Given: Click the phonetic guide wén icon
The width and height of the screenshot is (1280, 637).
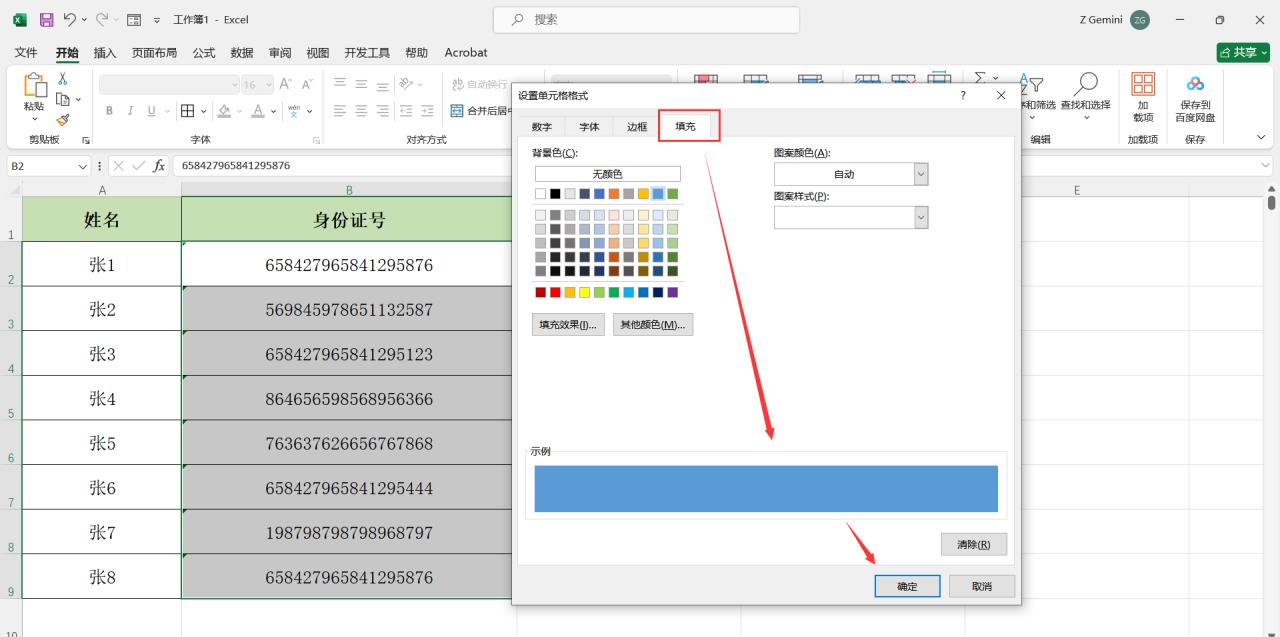Looking at the screenshot, I should pos(294,111).
